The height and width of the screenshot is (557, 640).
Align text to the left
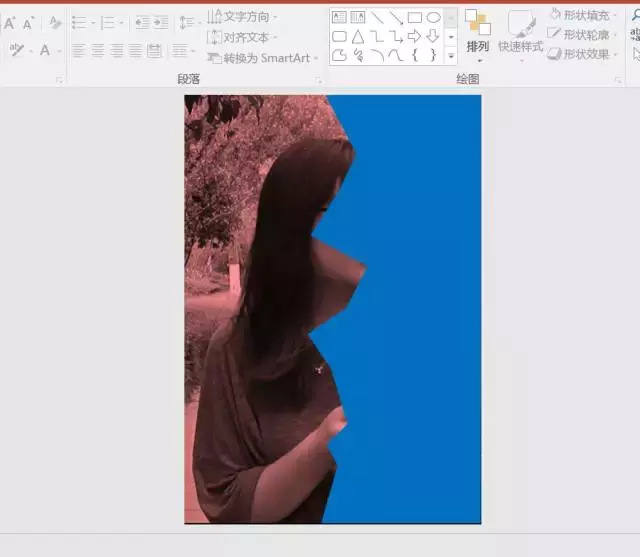[79, 51]
